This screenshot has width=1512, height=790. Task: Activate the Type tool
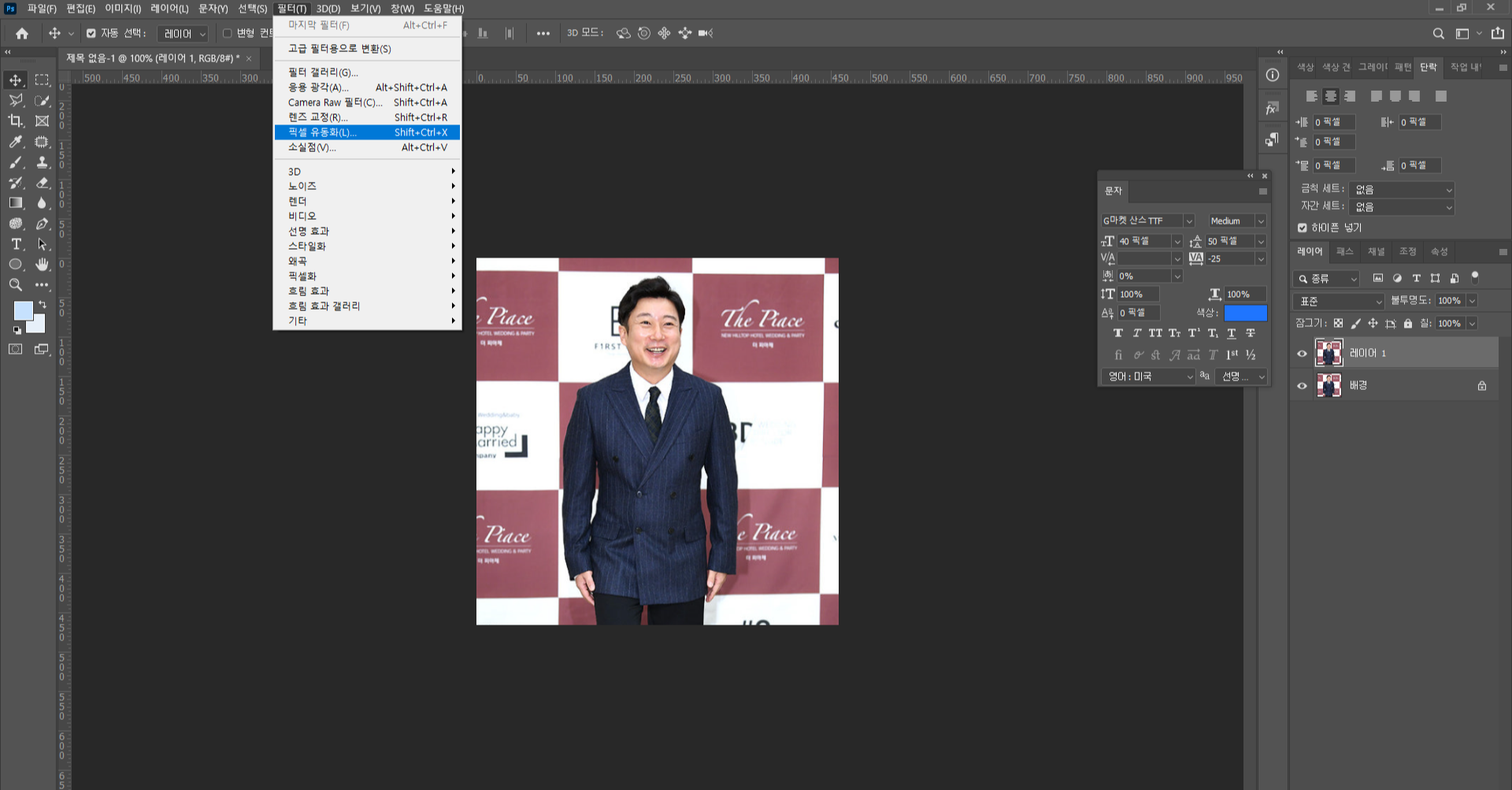tap(16, 244)
